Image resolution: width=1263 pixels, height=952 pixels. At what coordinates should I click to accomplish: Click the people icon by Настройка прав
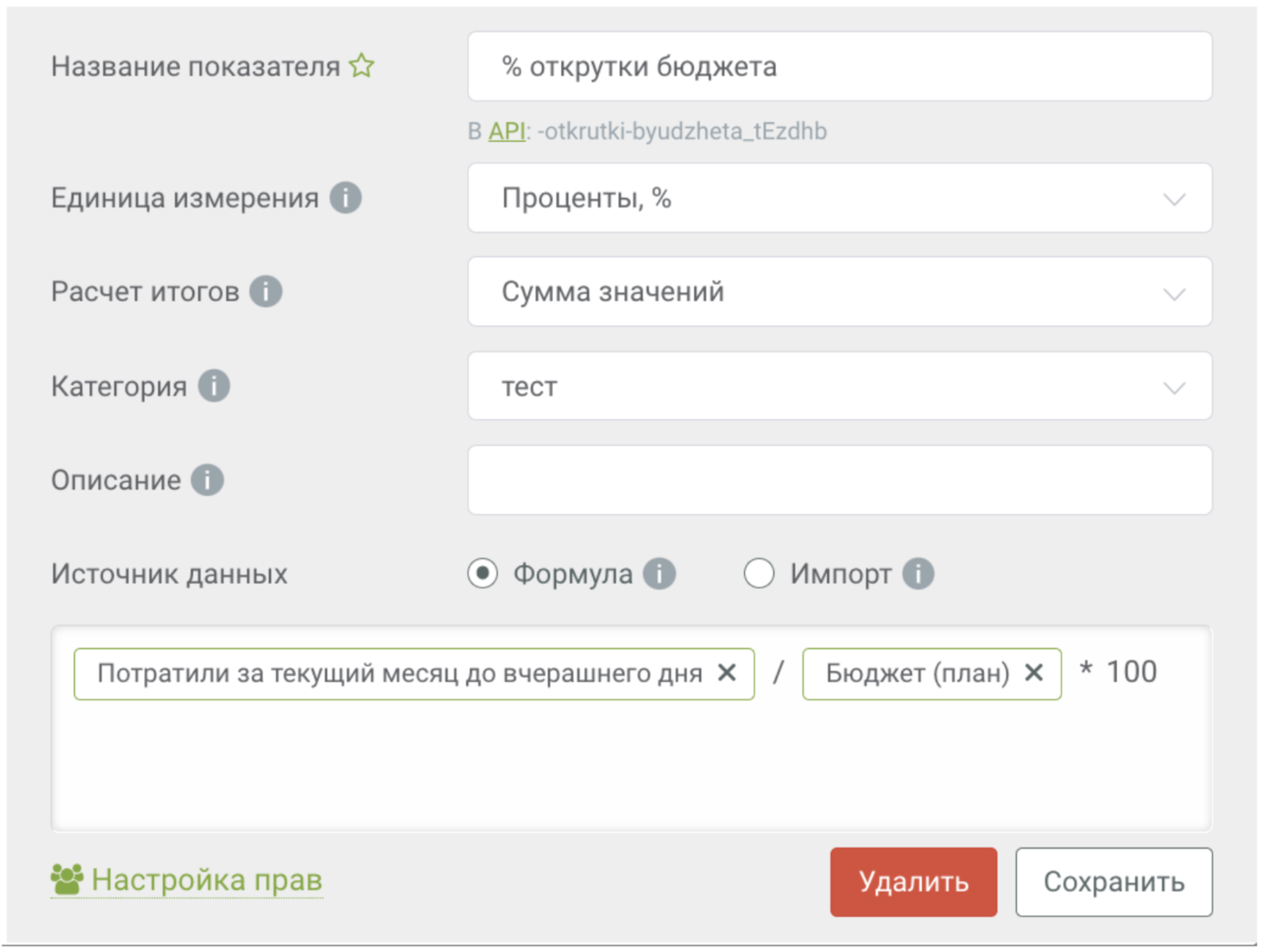[x=67, y=879]
